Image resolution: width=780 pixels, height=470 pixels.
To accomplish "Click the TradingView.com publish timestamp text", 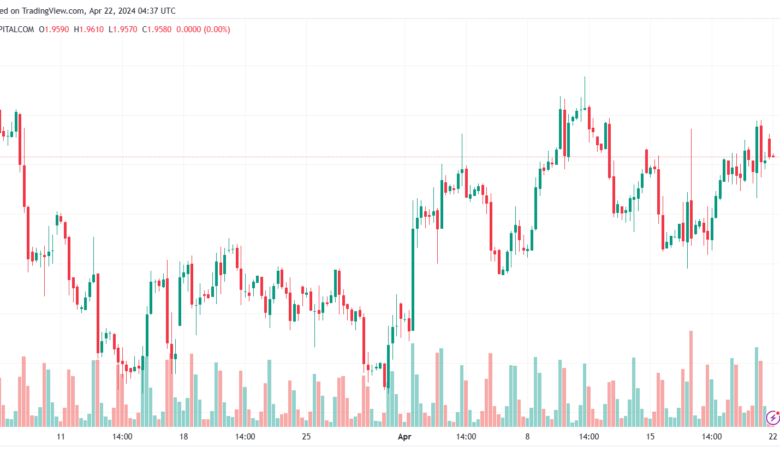I will [x=88, y=10].
